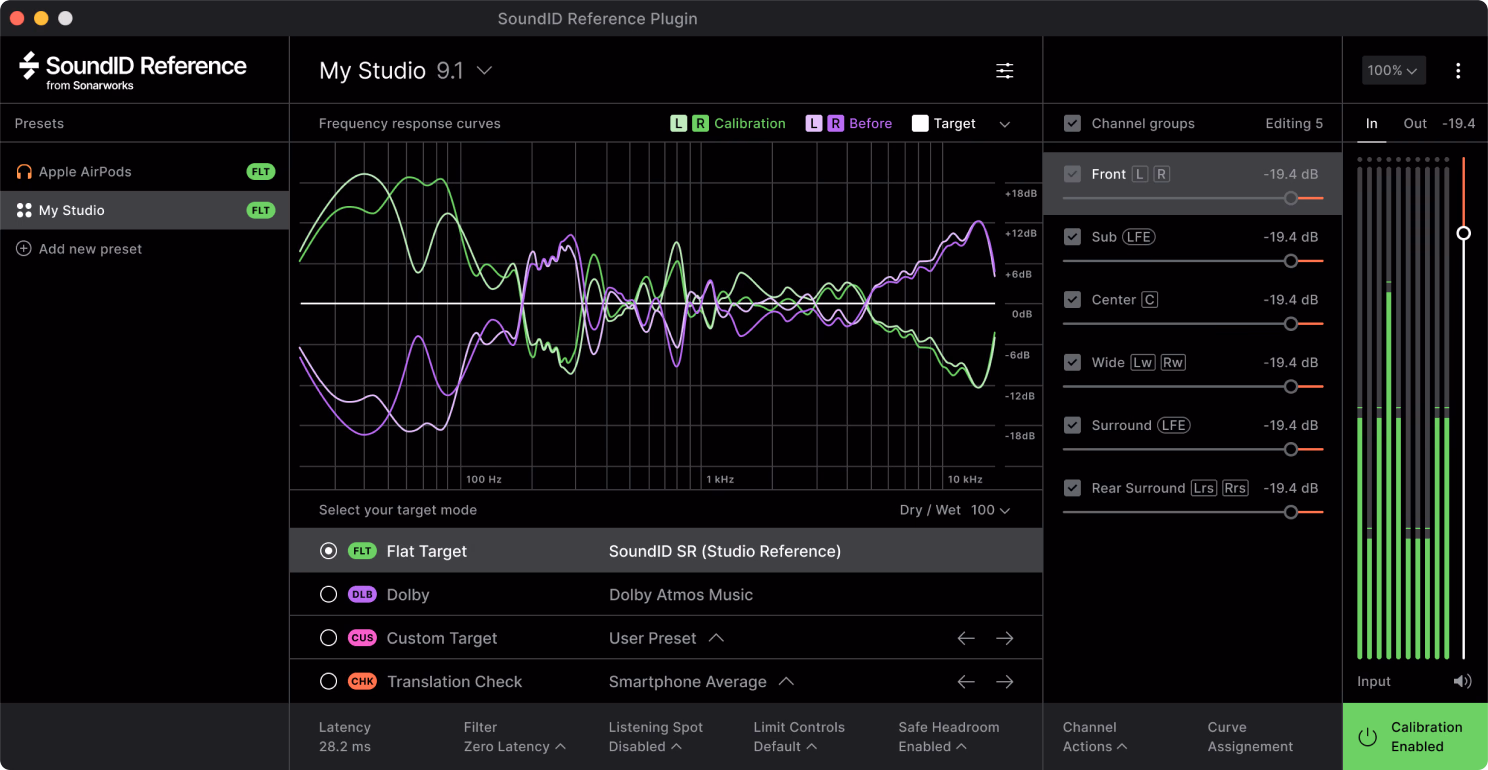The width and height of the screenshot is (1488, 770).
Task: Select the Dolby radio button
Action: click(x=328, y=595)
